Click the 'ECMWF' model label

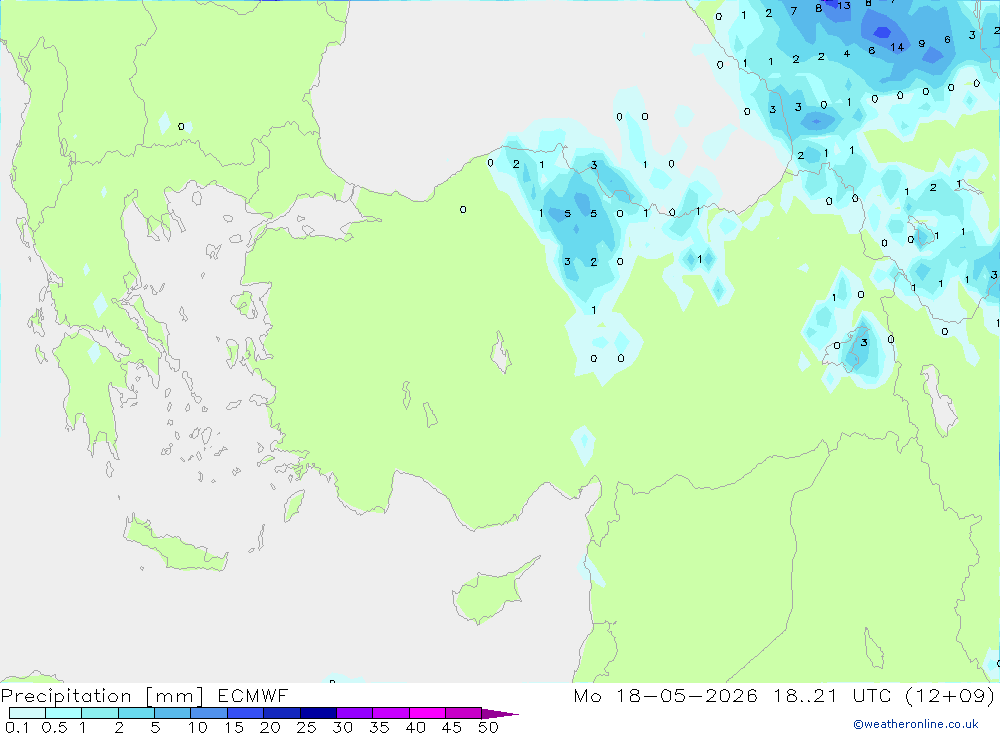click(x=253, y=695)
